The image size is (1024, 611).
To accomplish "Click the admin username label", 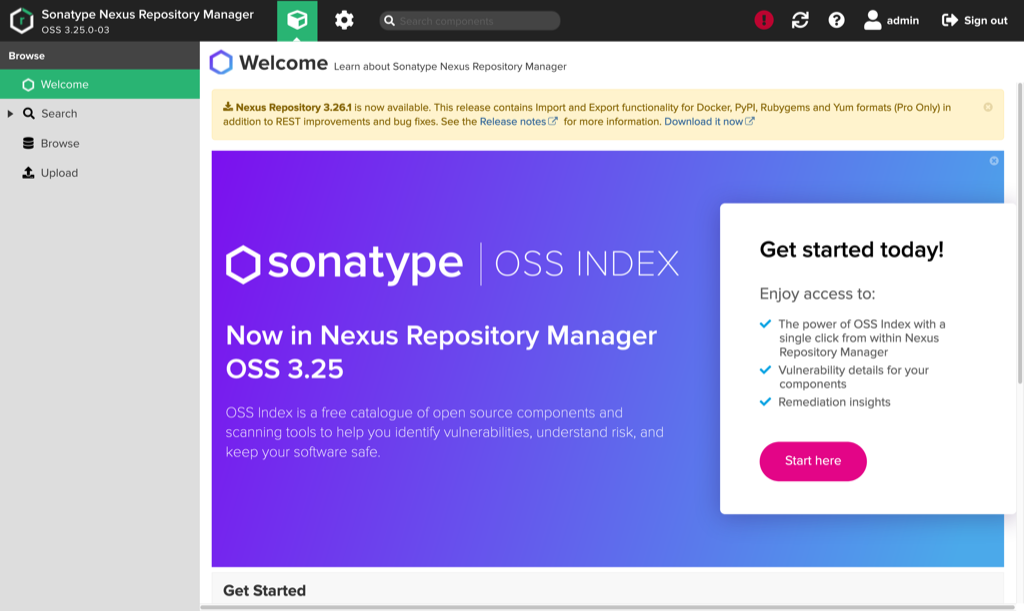I will pos(903,20).
